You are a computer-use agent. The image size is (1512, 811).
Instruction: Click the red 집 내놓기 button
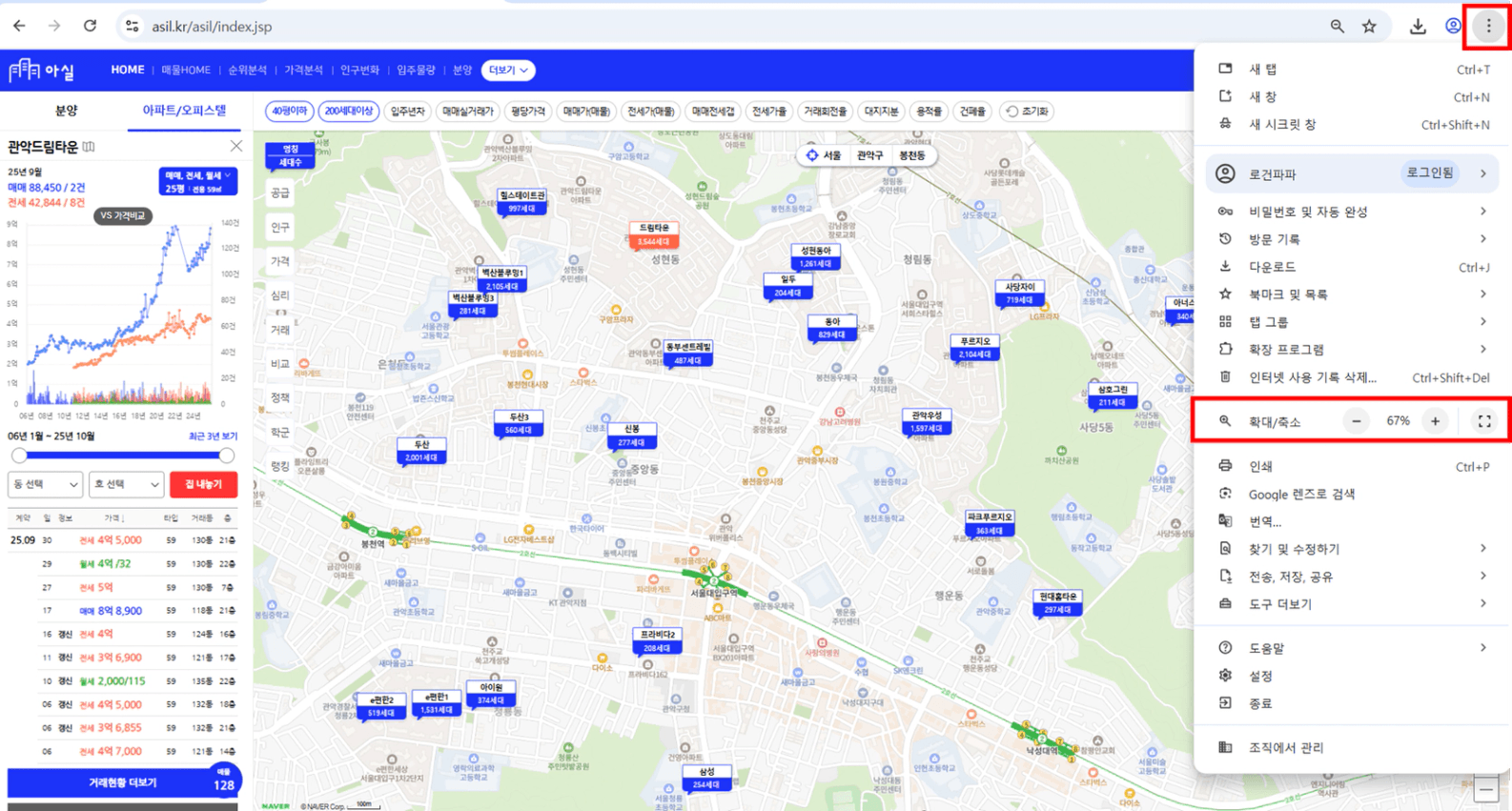203,484
